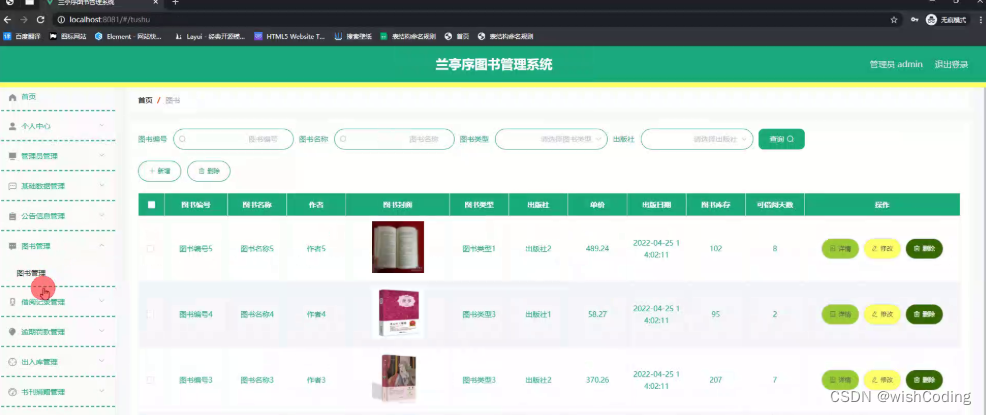Expand the 逾期罚款管理 menu chevron
The height and width of the screenshot is (415, 986).
click(102, 331)
